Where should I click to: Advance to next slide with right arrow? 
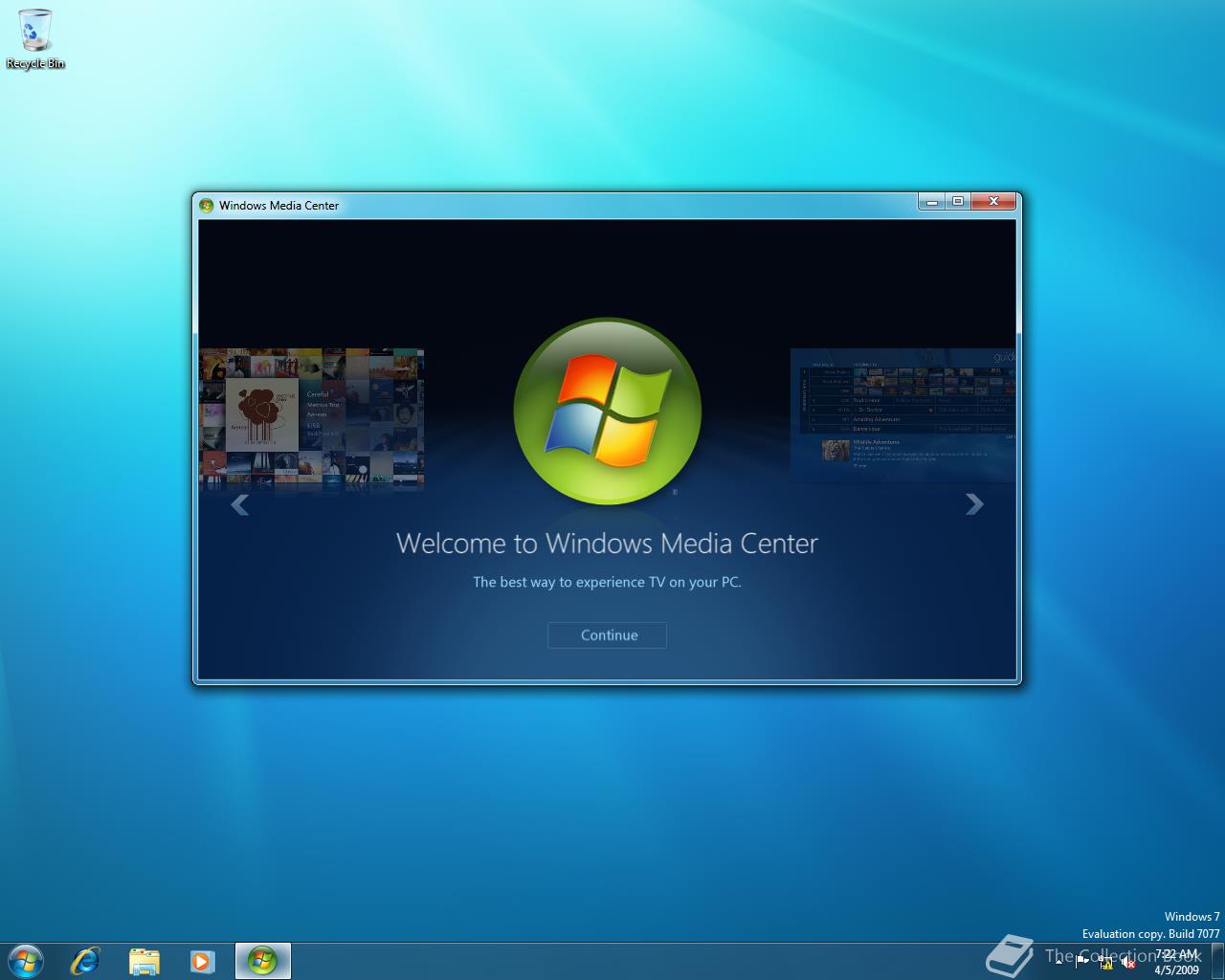point(974,504)
